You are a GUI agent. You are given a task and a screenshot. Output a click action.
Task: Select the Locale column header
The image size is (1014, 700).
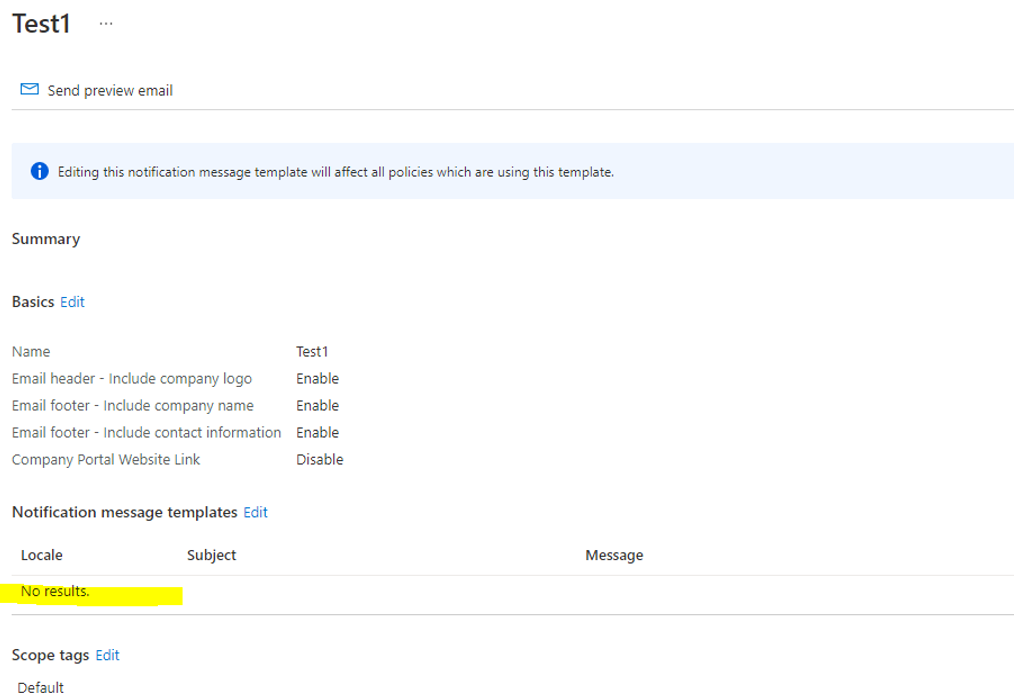41,554
